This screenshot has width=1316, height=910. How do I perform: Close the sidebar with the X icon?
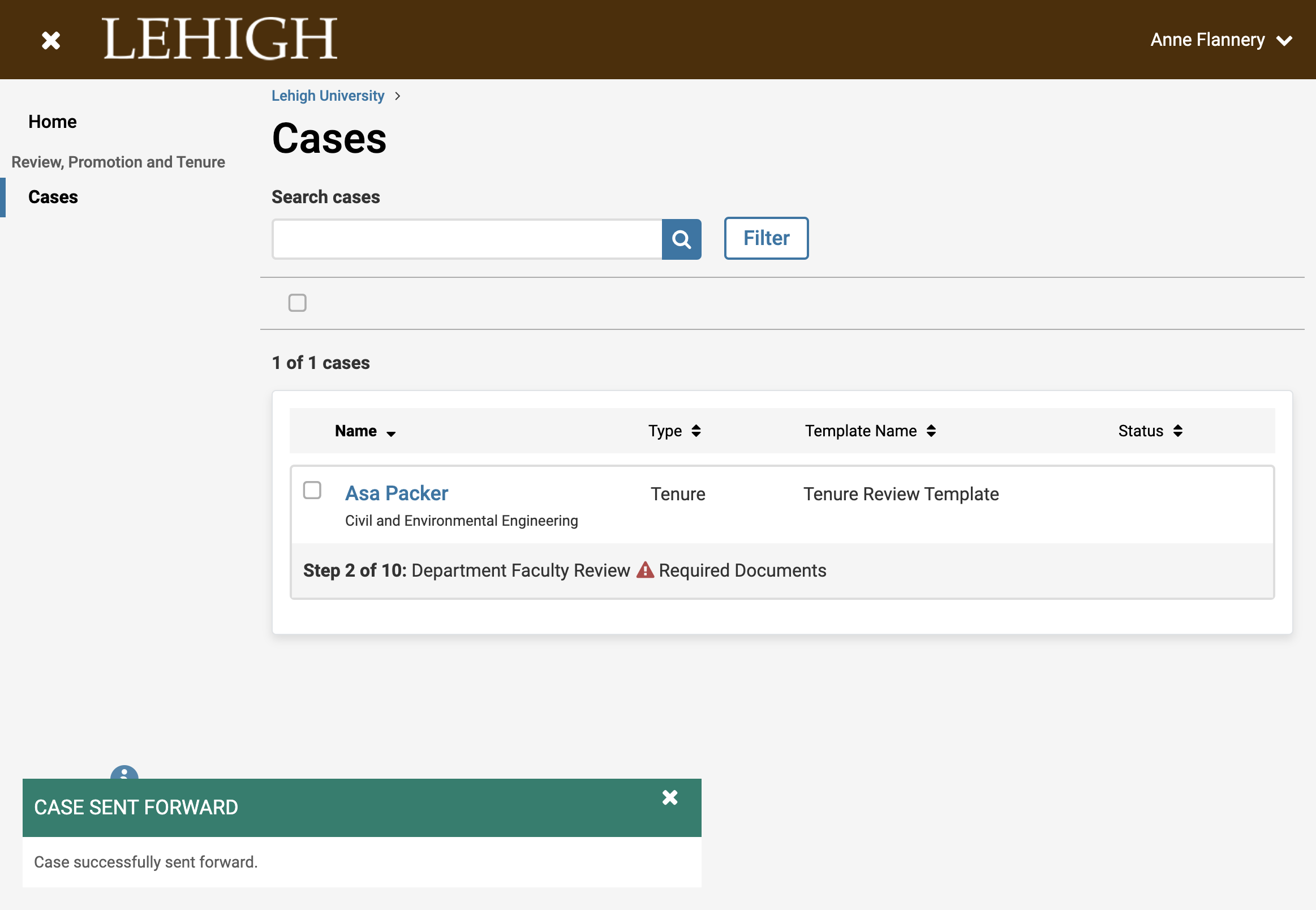click(51, 40)
